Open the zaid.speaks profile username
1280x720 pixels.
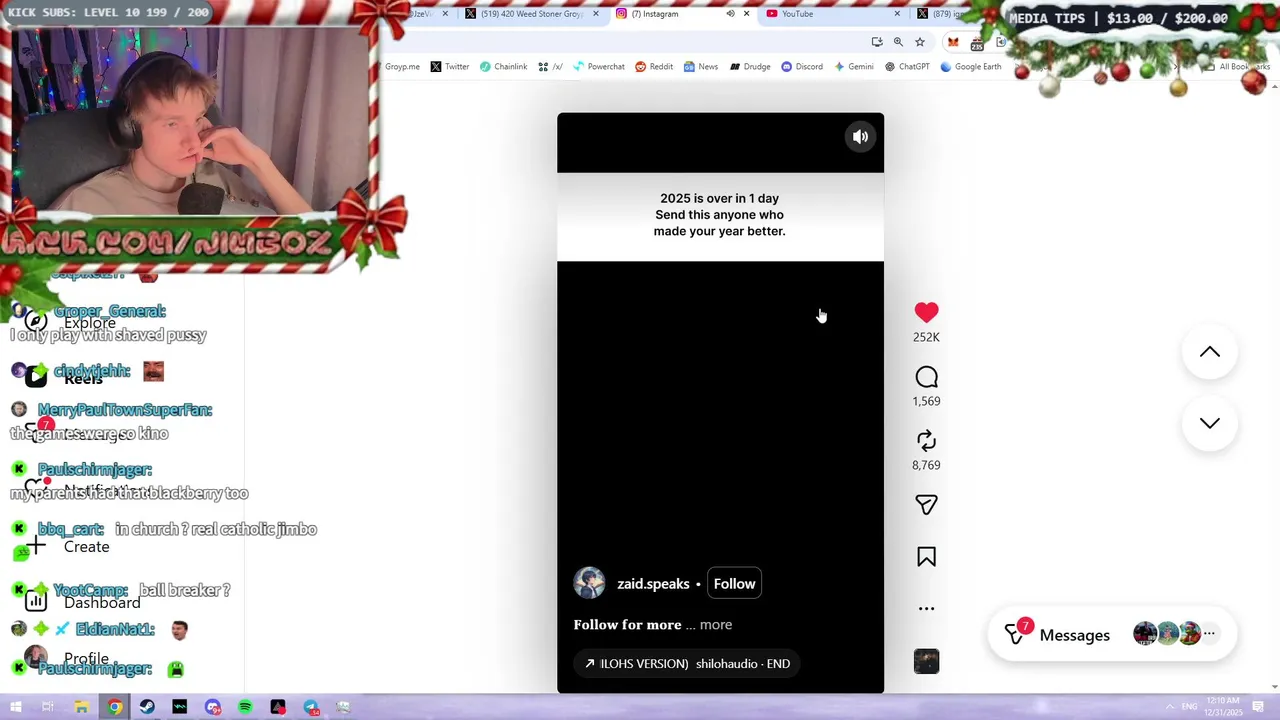point(653,584)
